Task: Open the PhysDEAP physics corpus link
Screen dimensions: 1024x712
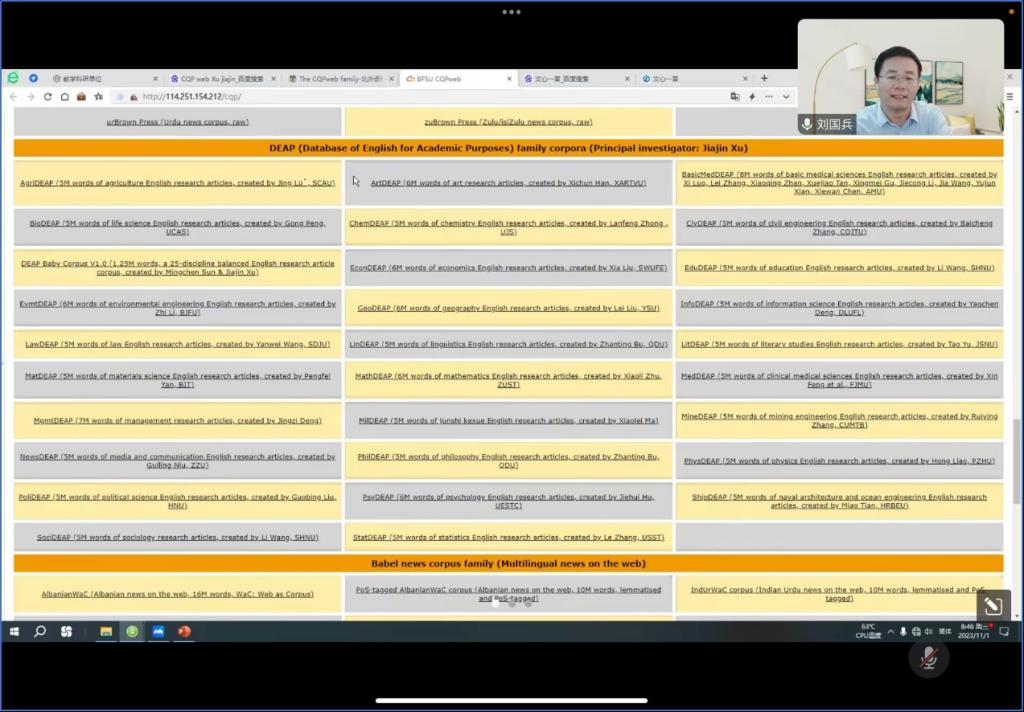Action: coord(839,461)
